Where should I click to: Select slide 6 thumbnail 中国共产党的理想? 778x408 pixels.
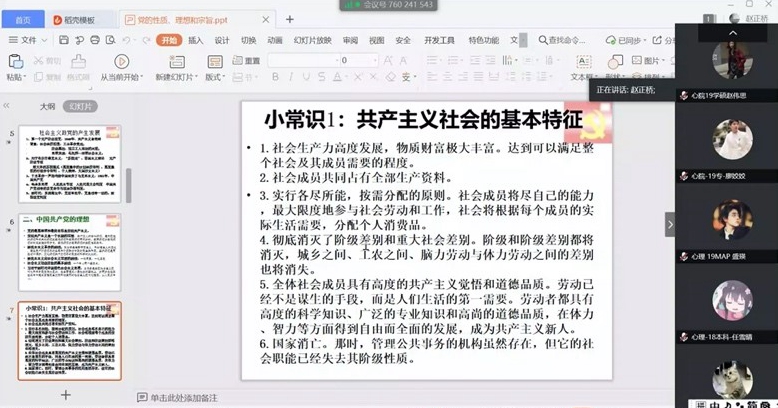(70, 250)
